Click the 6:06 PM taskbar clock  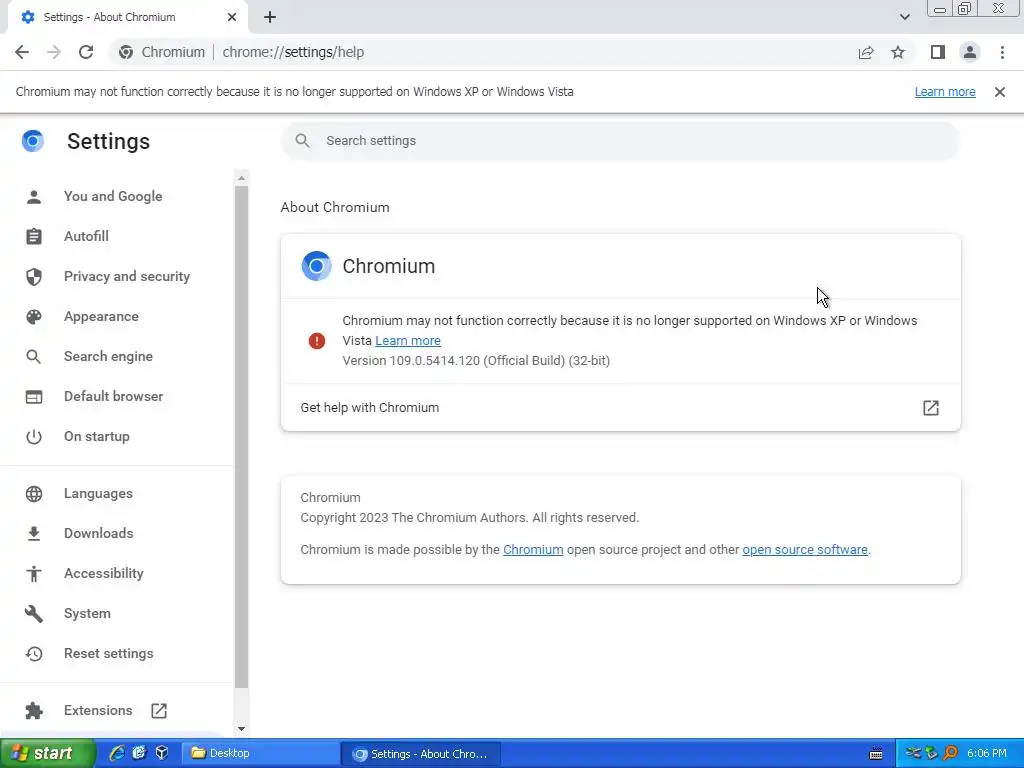[x=987, y=754]
